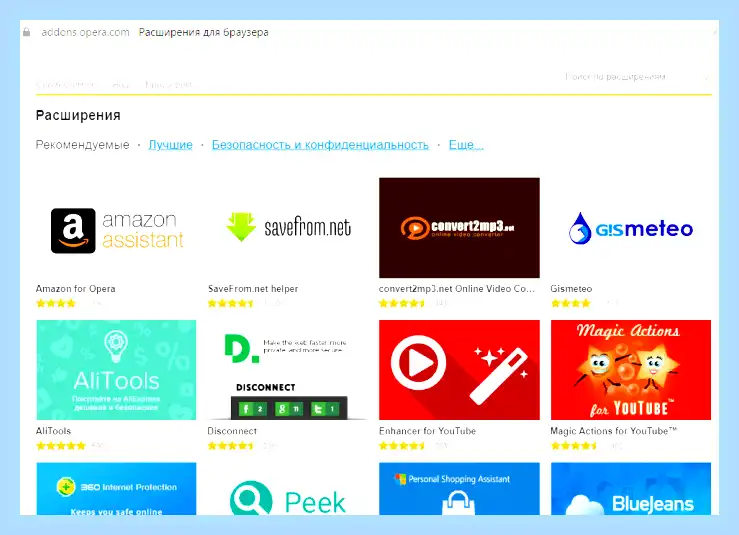Select the 'Рекомендуемые' category
Viewport: 739px width, 535px height.
tap(82, 145)
